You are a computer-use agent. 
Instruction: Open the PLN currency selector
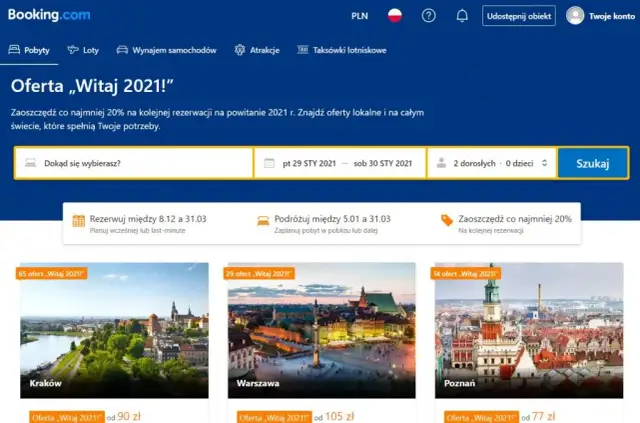coord(360,16)
